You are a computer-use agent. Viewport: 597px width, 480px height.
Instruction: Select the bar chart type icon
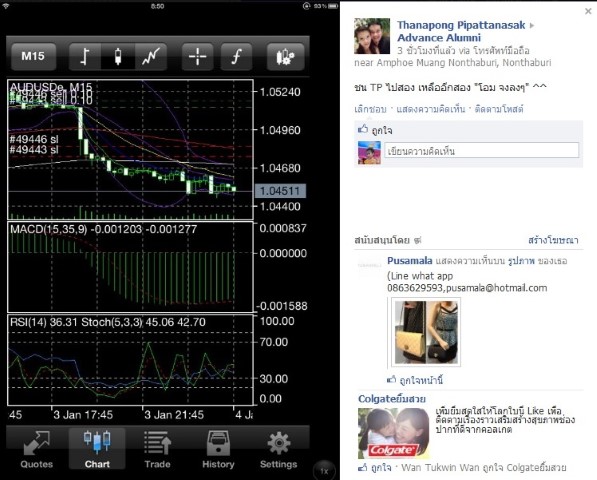(x=85, y=57)
